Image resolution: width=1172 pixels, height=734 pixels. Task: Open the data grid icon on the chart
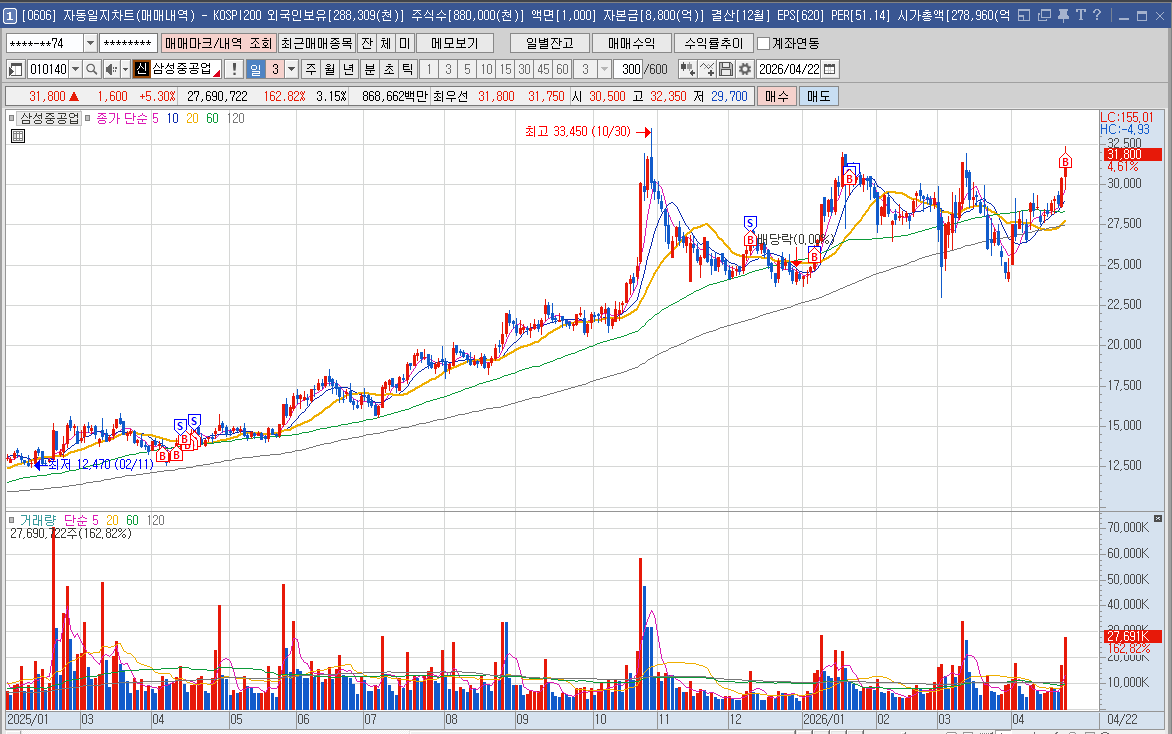pos(17,136)
